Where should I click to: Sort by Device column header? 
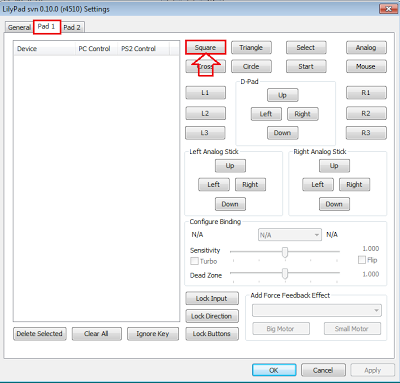pos(44,49)
